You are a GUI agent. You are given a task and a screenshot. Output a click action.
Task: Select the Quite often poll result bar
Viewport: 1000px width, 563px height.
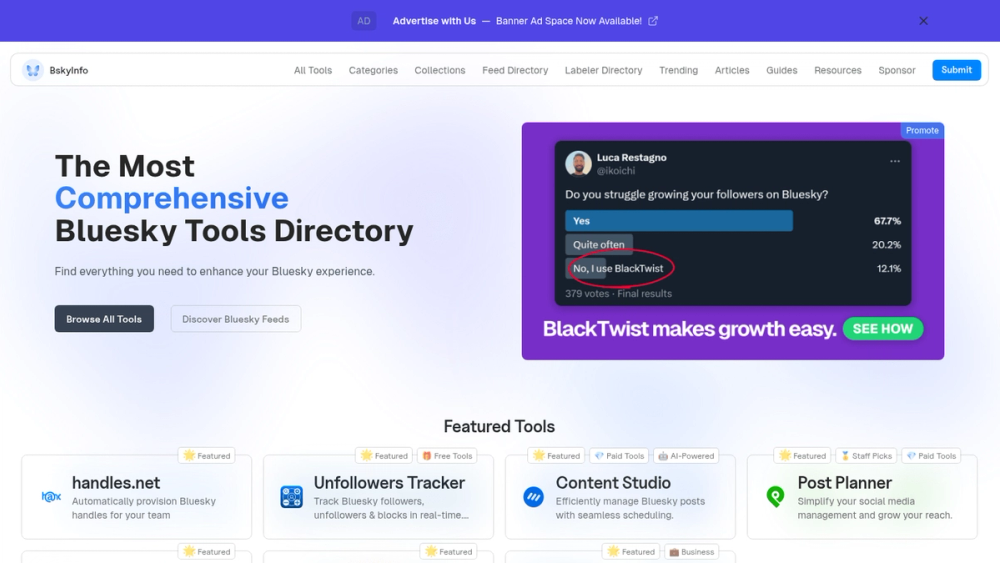coord(598,244)
